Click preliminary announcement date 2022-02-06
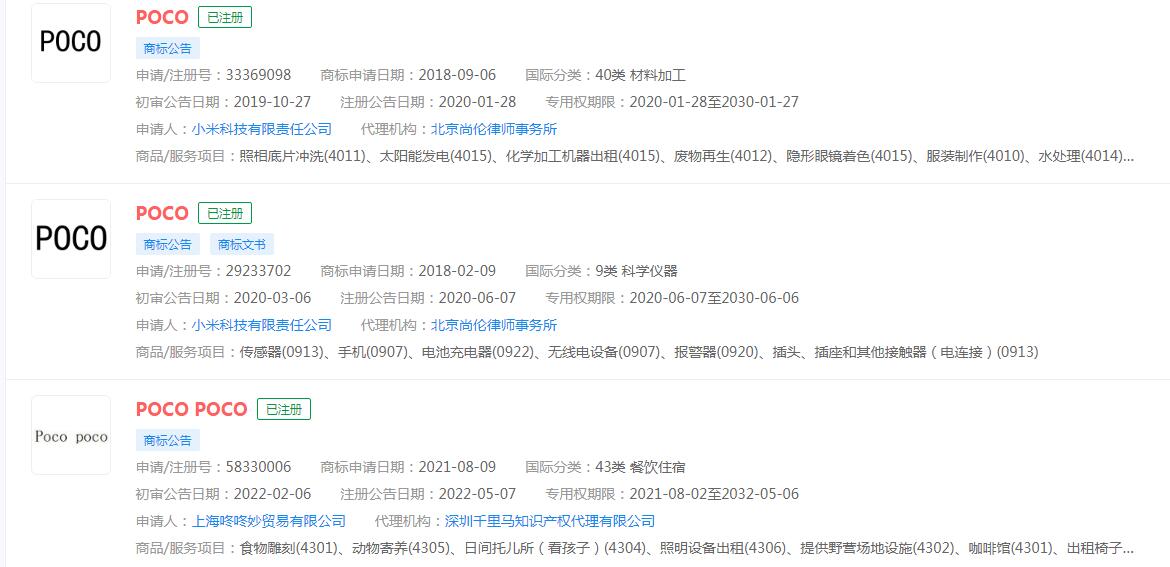Screen dimensions: 1170x567 point(272,494)
